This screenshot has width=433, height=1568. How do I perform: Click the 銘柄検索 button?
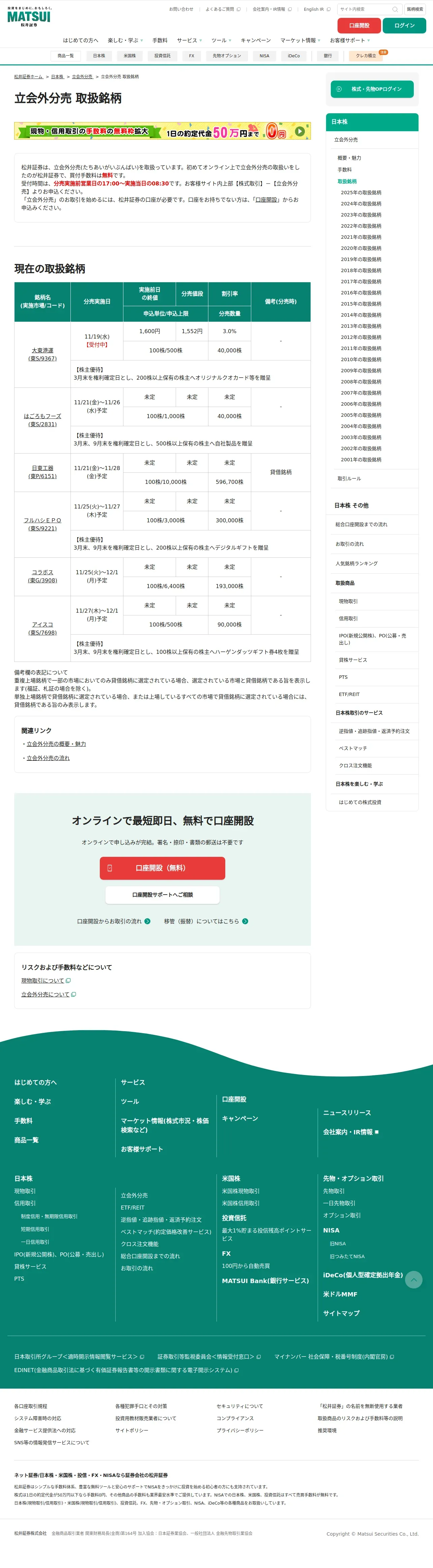point(415,9)
